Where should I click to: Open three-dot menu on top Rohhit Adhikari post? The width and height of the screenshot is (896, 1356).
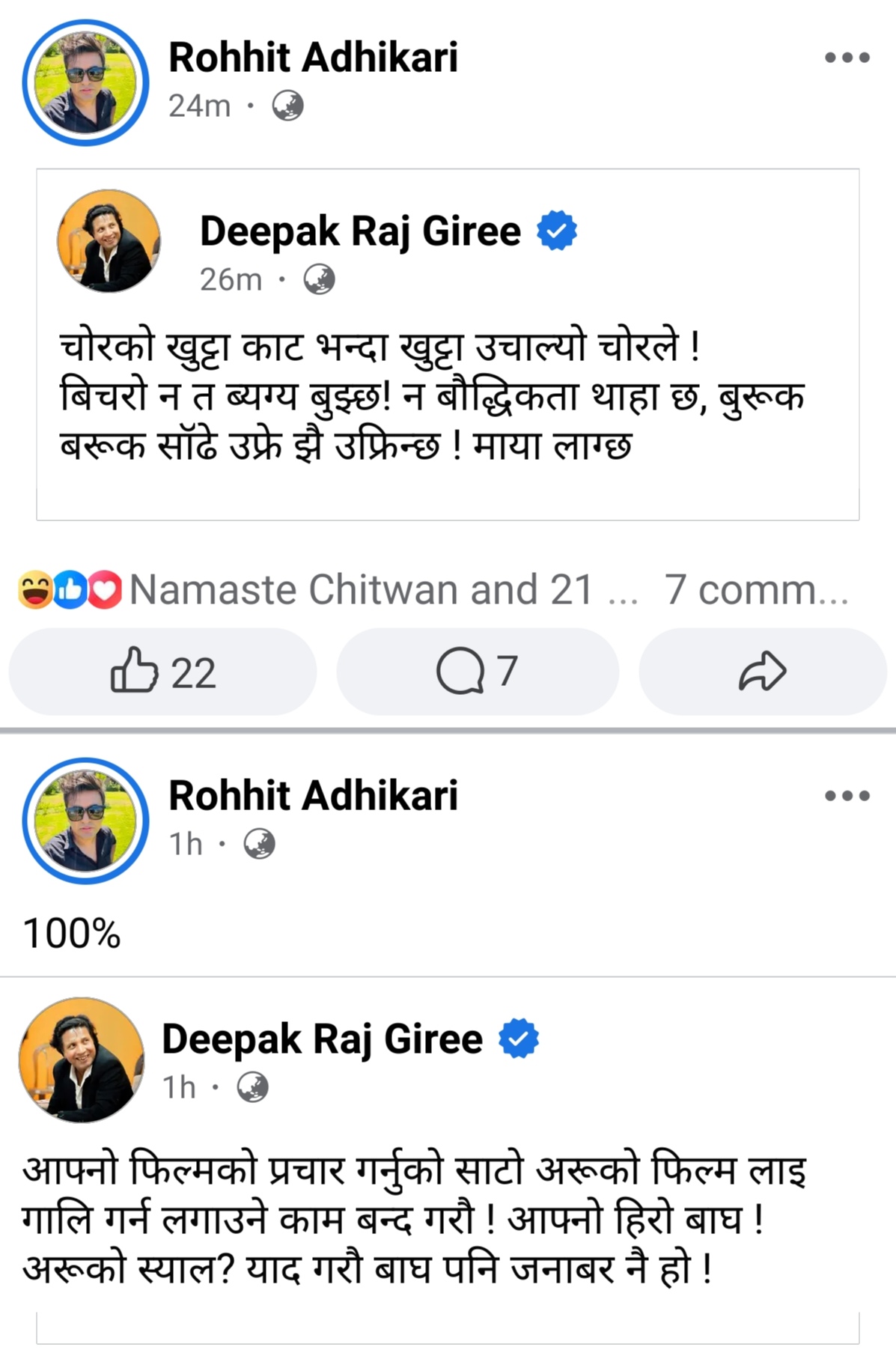[847, 58]
